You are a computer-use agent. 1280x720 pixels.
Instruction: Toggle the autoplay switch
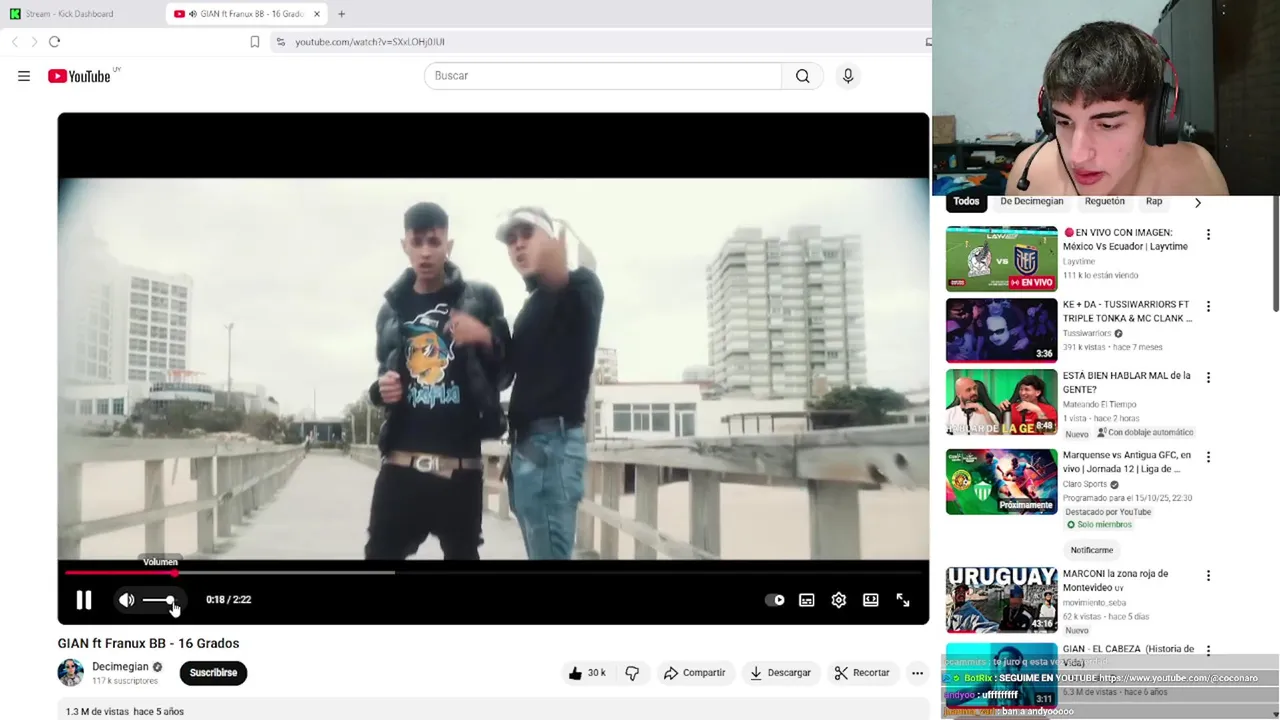tap(775, 600)
